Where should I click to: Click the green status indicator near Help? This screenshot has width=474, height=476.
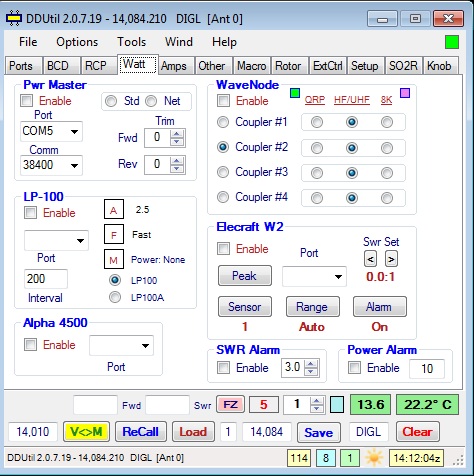point(452,42)
